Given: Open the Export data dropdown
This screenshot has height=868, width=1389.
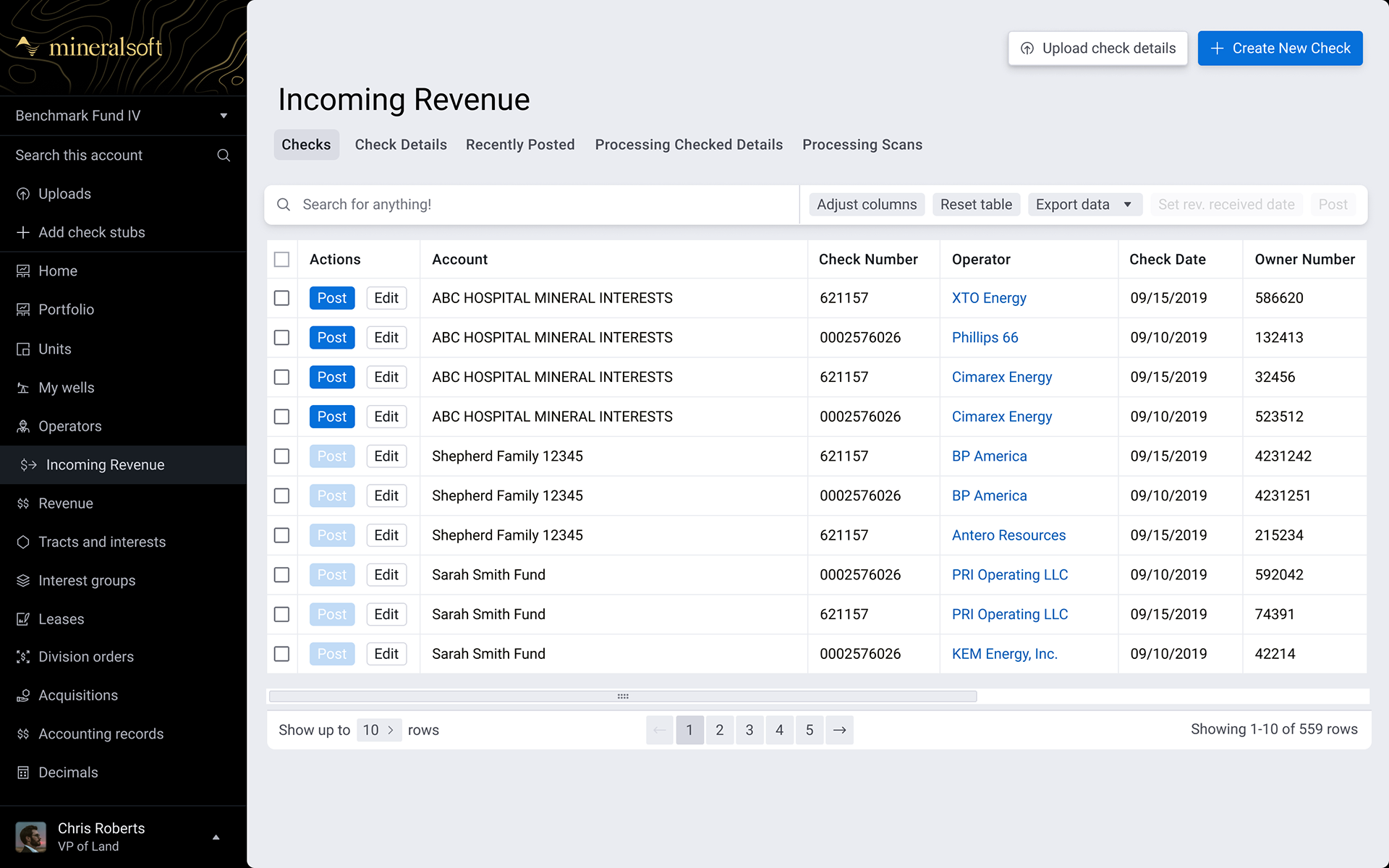Looking at the screenshot, I should click(1084, 205).
